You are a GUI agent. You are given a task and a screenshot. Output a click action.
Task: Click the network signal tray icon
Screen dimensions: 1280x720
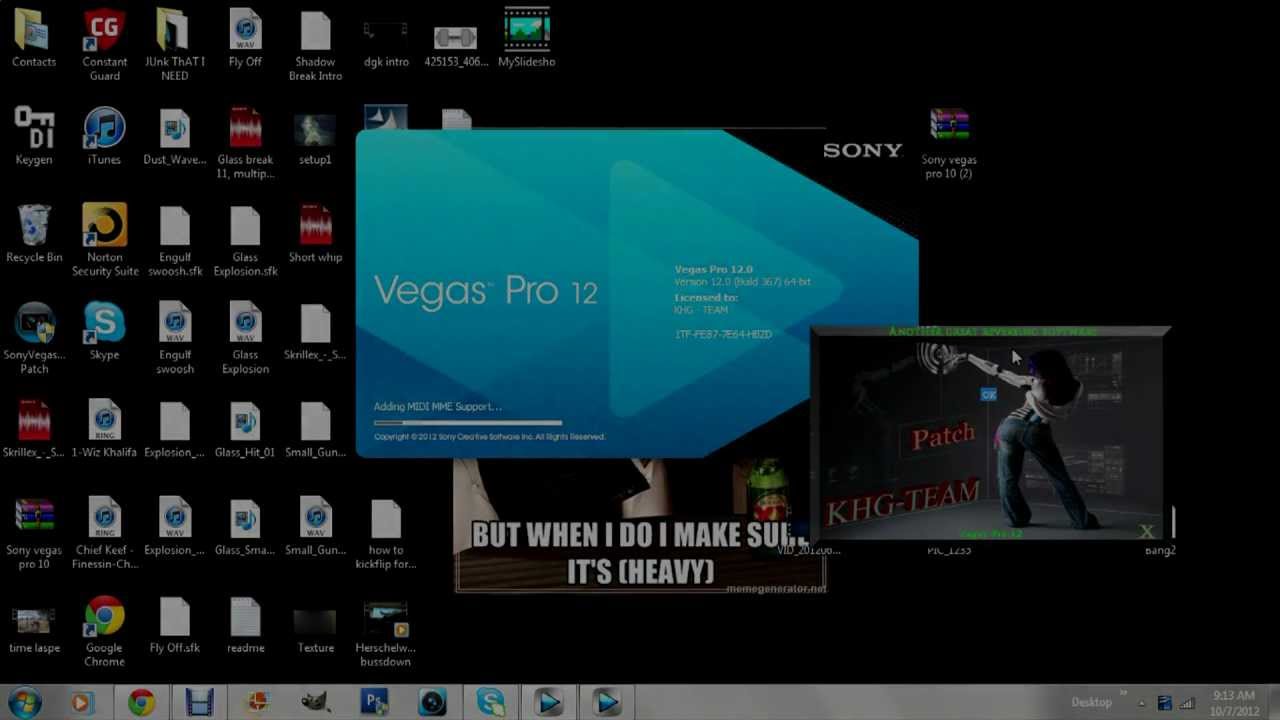click(x=1187, y=703)
